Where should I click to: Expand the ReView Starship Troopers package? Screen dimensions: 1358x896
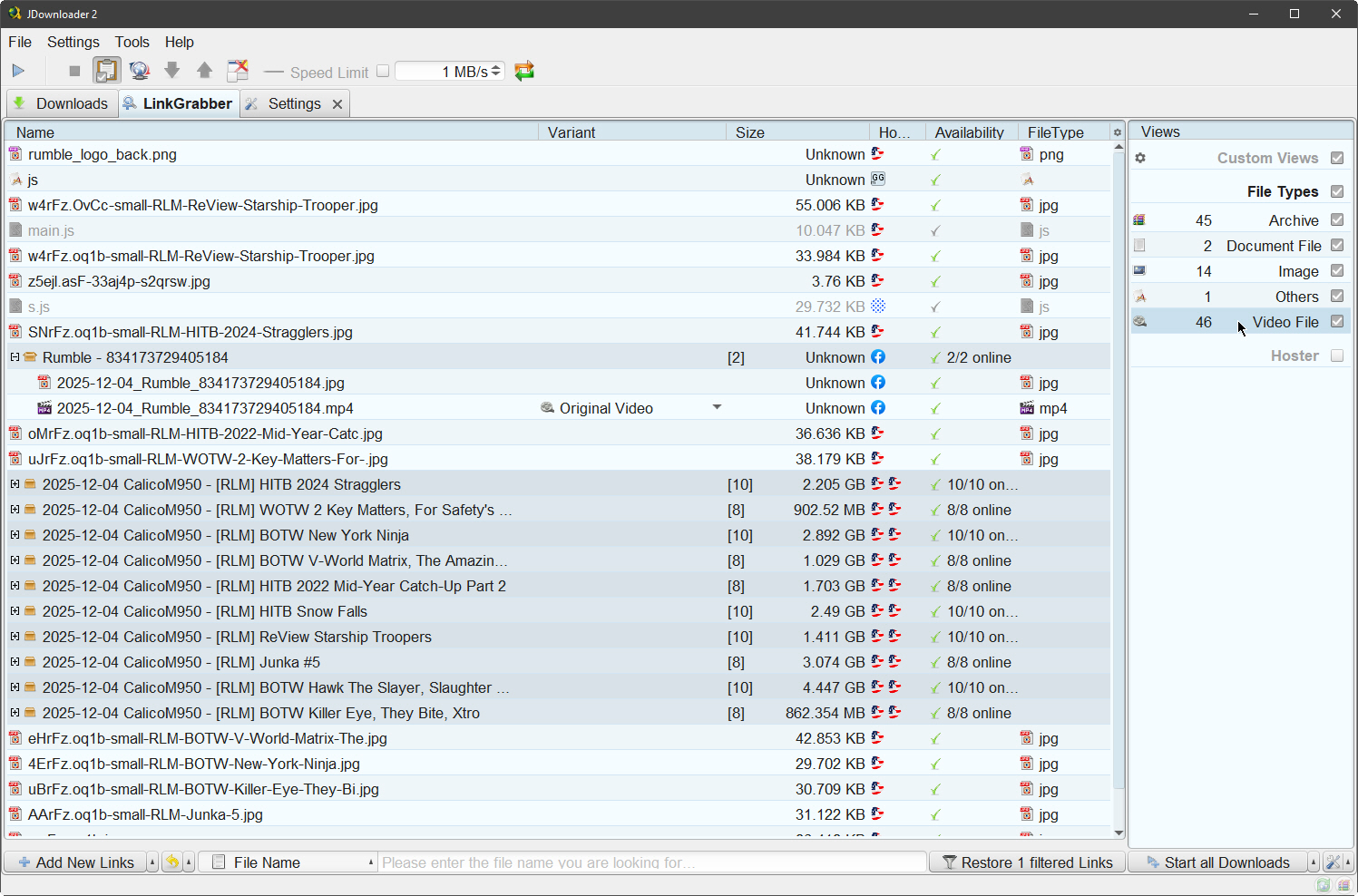pyautogui.click(x=15, y=637)
